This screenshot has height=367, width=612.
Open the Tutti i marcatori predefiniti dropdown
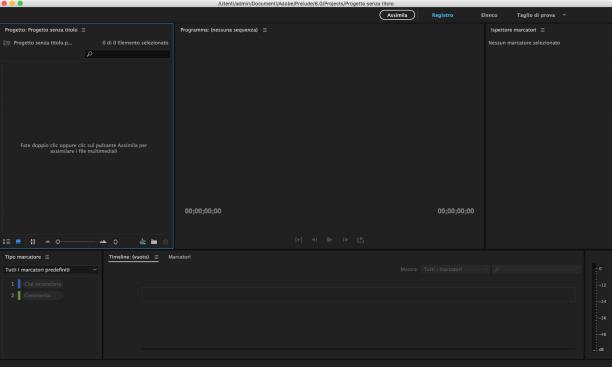point(51,270)
